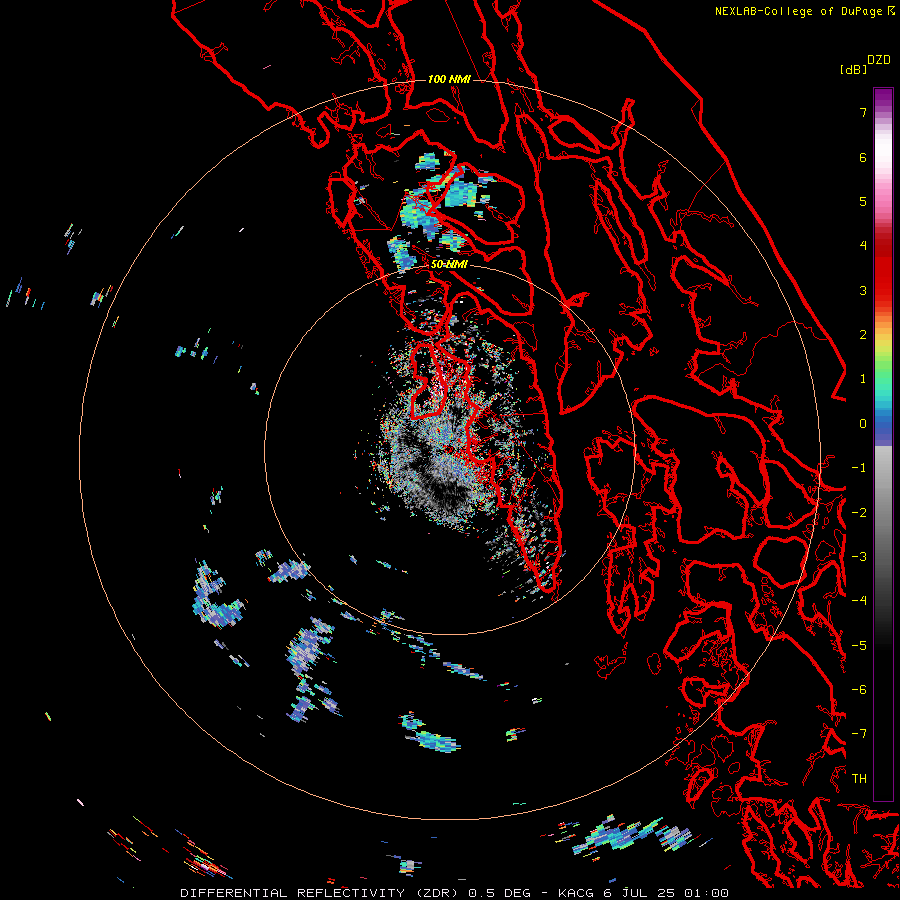Click the TH threshold label on the scale
Viewport: 900px width, 900px height.
859,779
